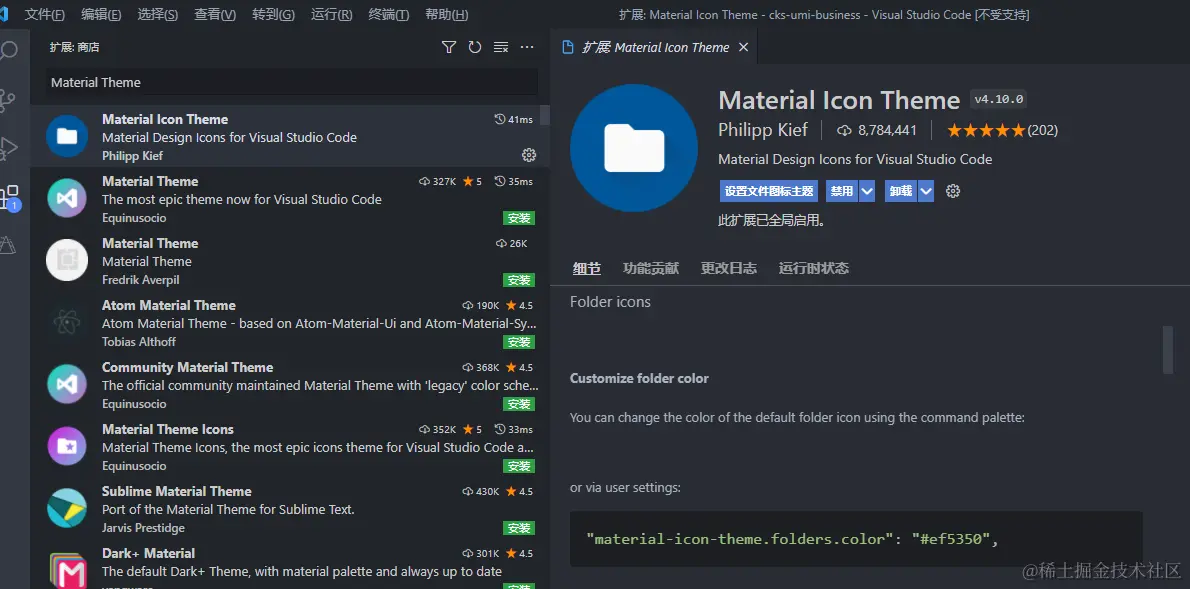
Task: Click the star rating (202)
Action: coord(1002,131)
